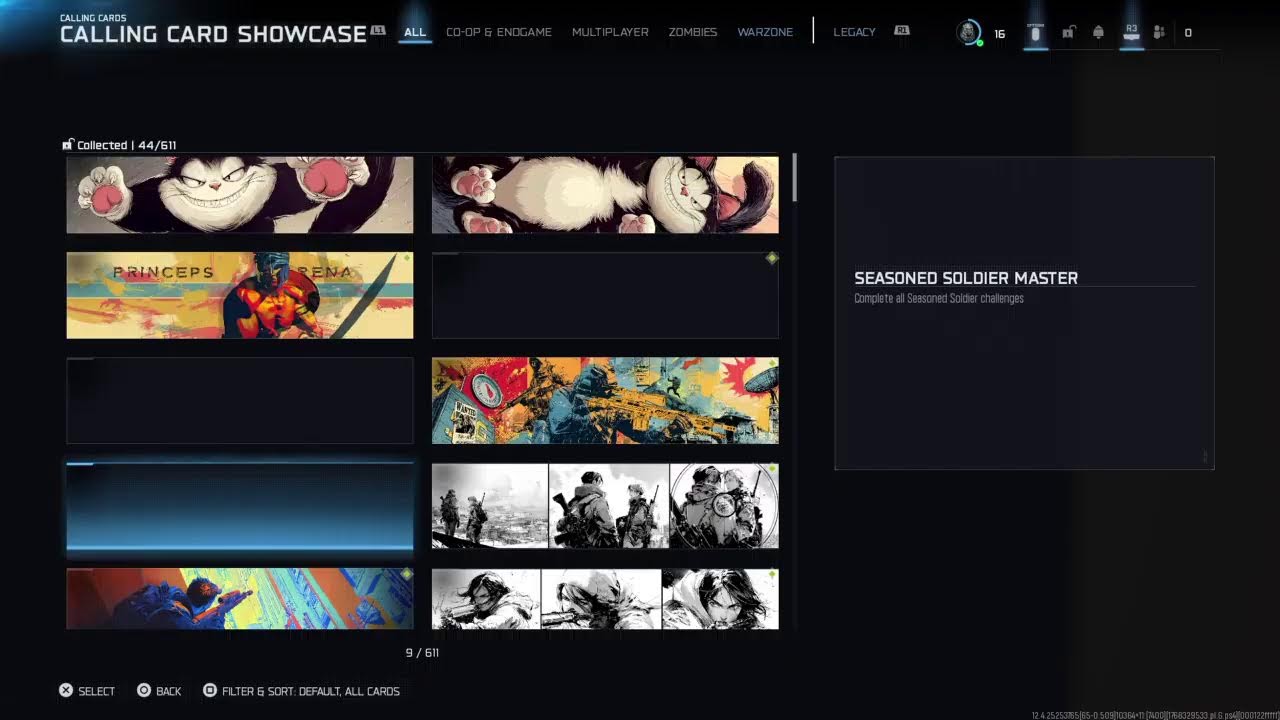
Task: Click the unlocked padlock icon in header
Action: (x=1067, y=33)
